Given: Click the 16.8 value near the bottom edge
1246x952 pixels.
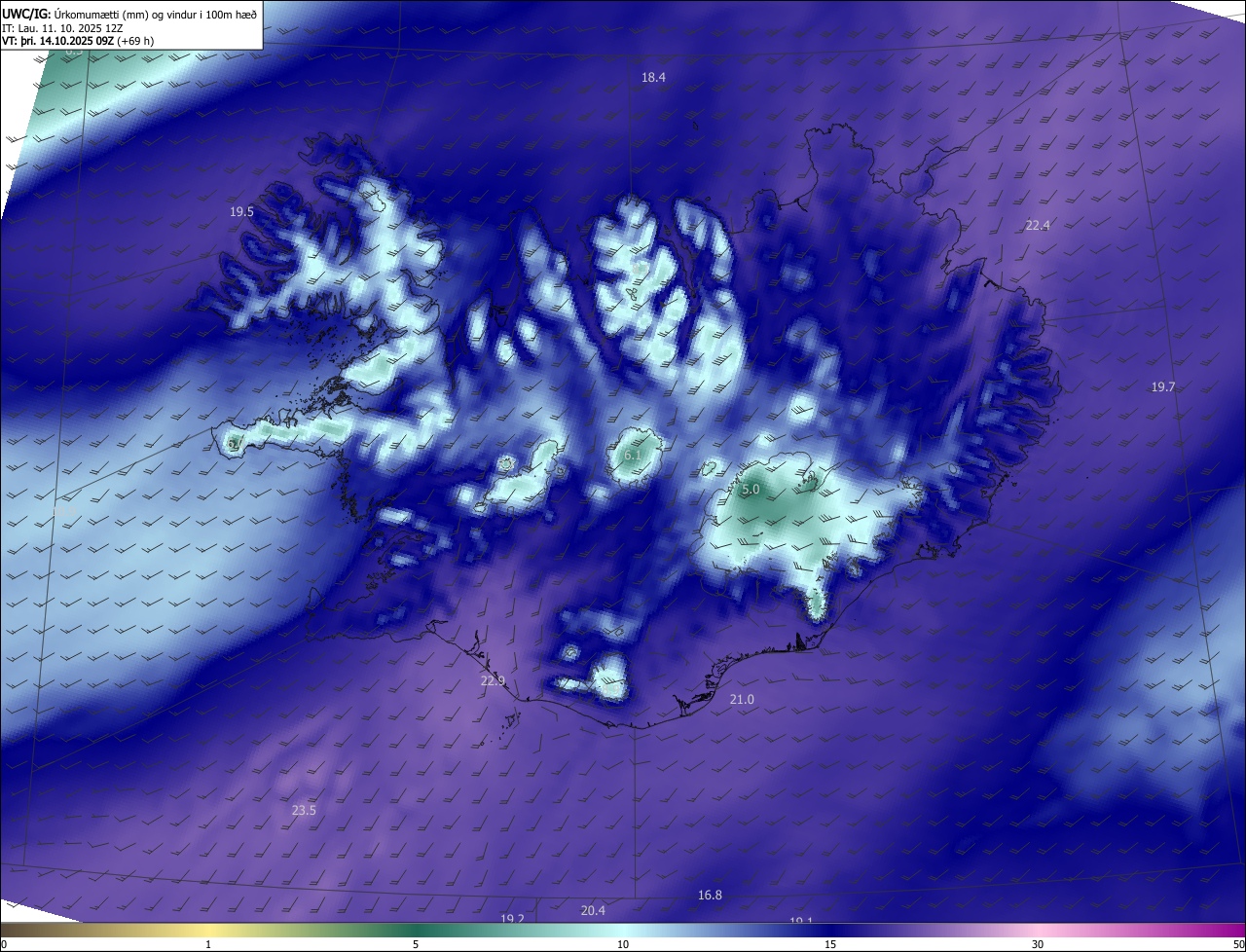Looking at the screenshot, I should [710, 896].
